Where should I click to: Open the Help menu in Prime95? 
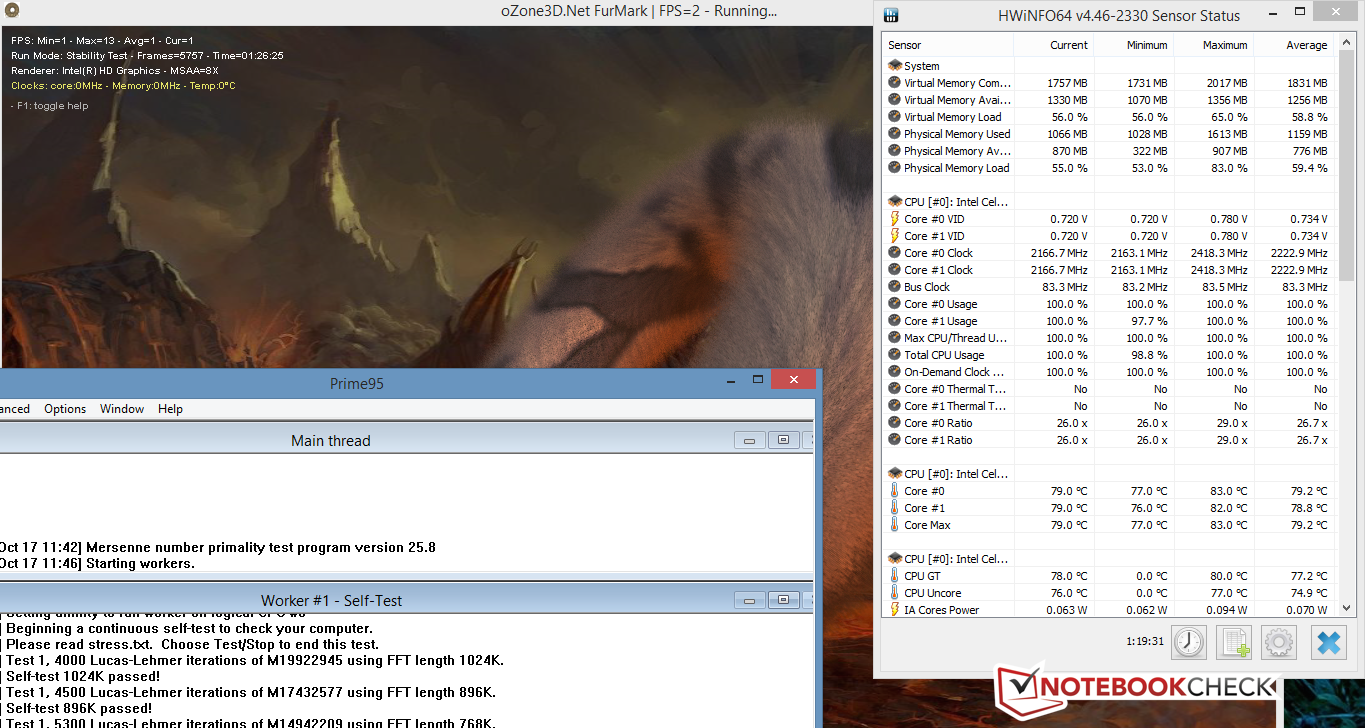click(171, 409)
